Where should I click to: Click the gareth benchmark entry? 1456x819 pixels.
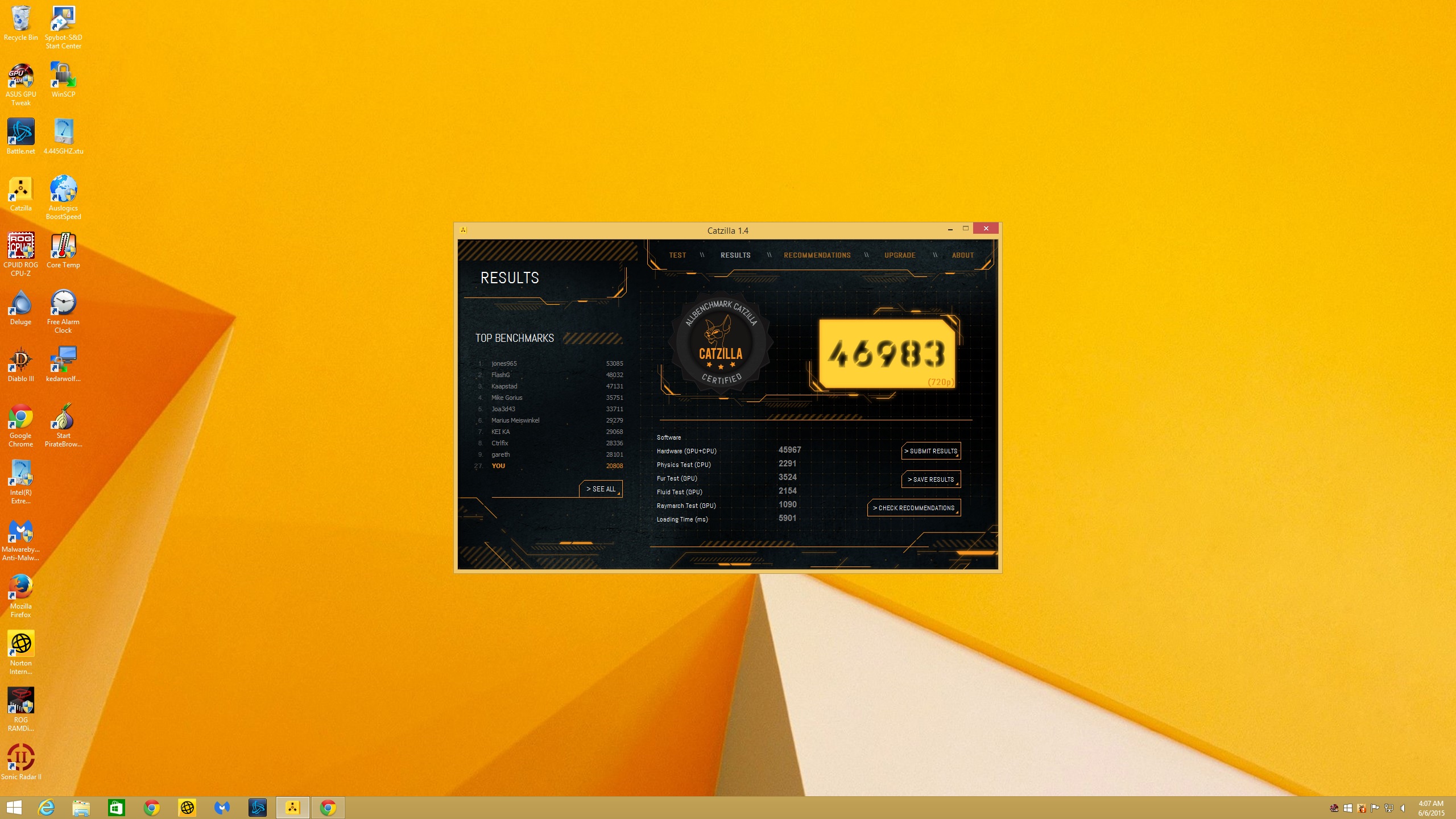pos(550,454)
